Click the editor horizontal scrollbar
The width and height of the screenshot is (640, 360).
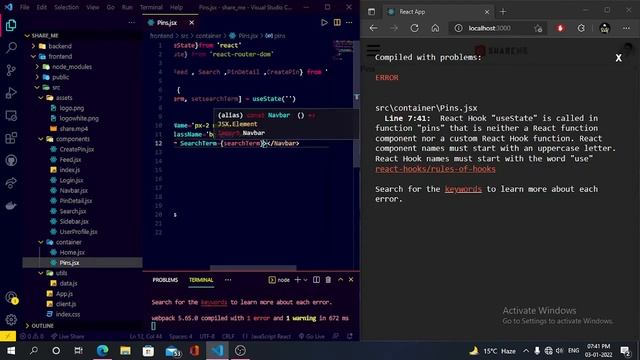click(x=253, y=268)
